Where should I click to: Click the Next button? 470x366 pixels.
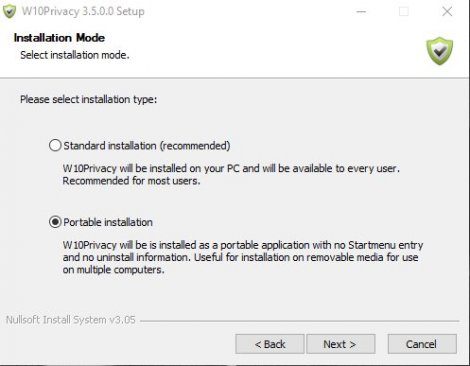point(341,344)
